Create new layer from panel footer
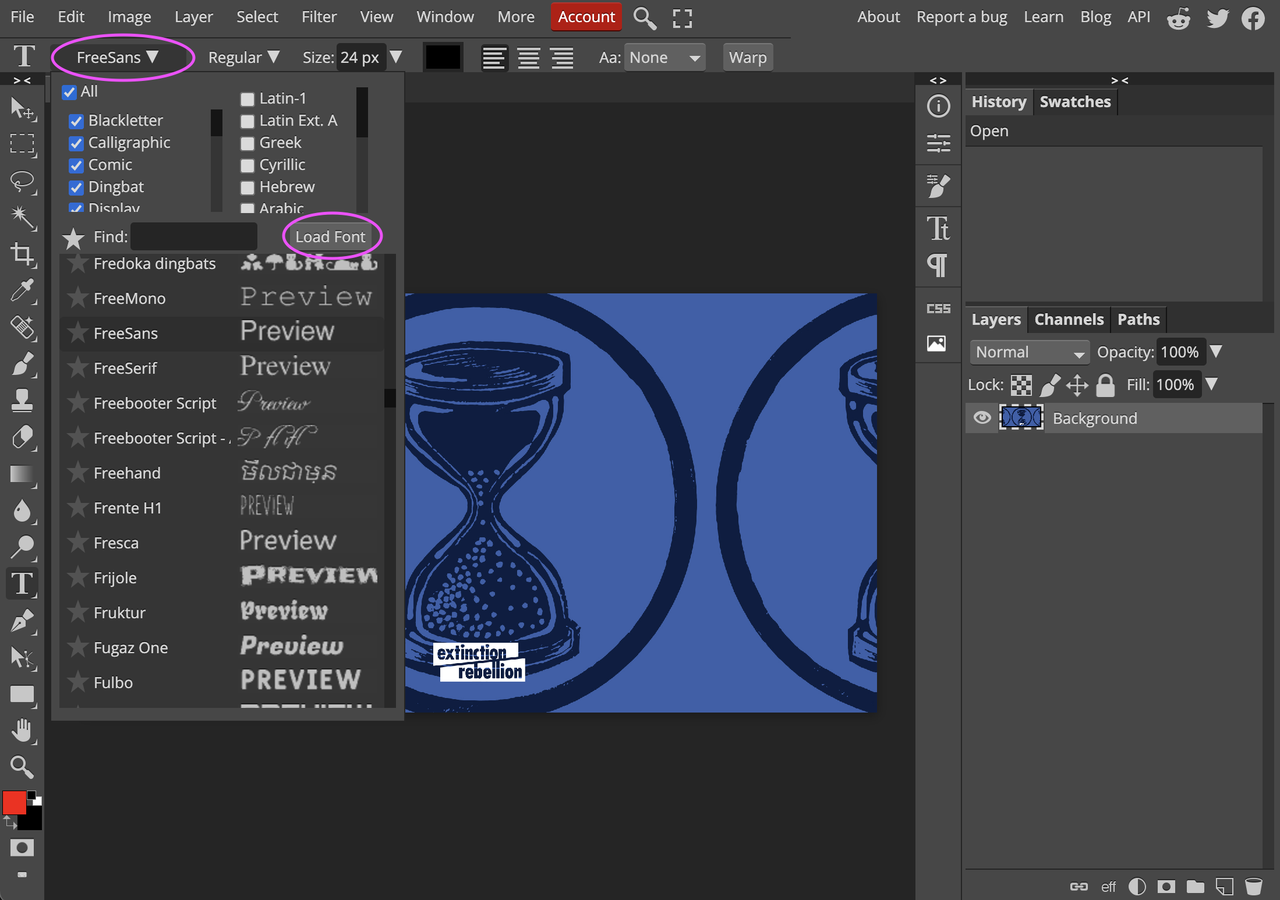This screenshot has width=1280, height=900. click(1223, 886)
